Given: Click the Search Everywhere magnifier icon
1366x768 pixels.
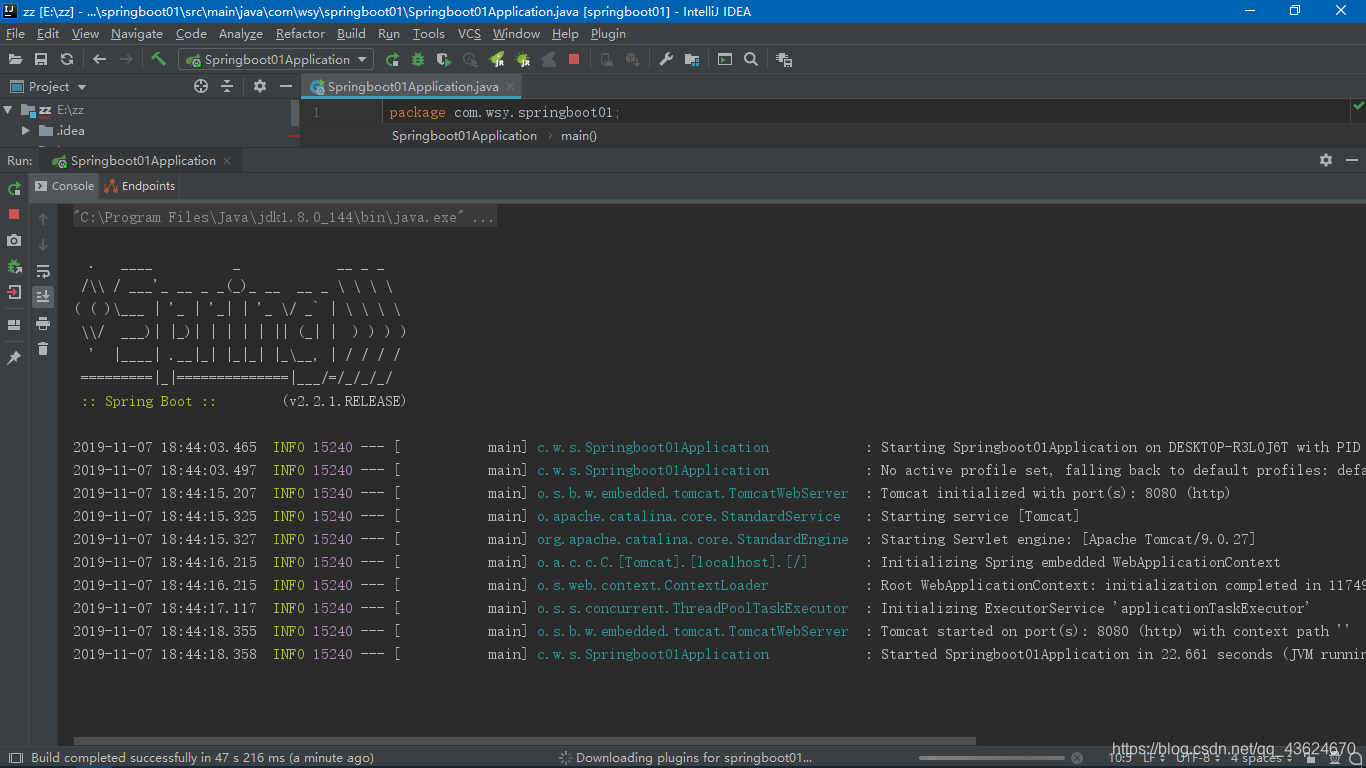Looking at the screenshot, I should tap(751, 60).
